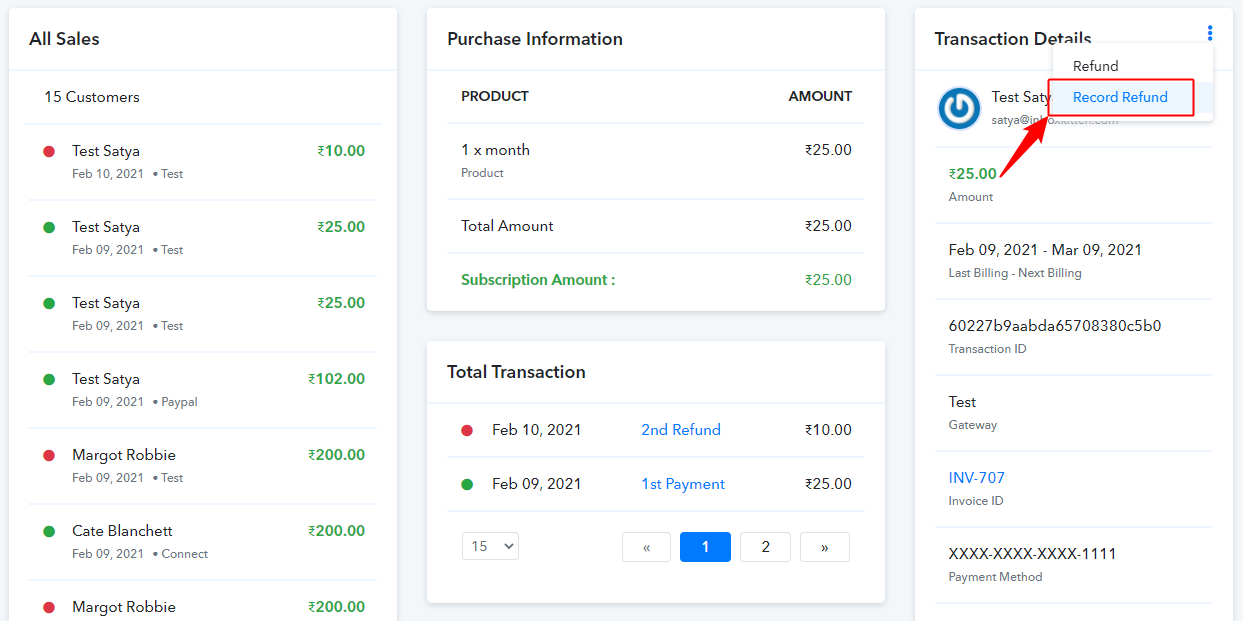Image resolution: width=1243 pixels, height=621 pixels.
Task: Click the page 1 pagination button
Action: pyautogui.click(x=705, y=547)
